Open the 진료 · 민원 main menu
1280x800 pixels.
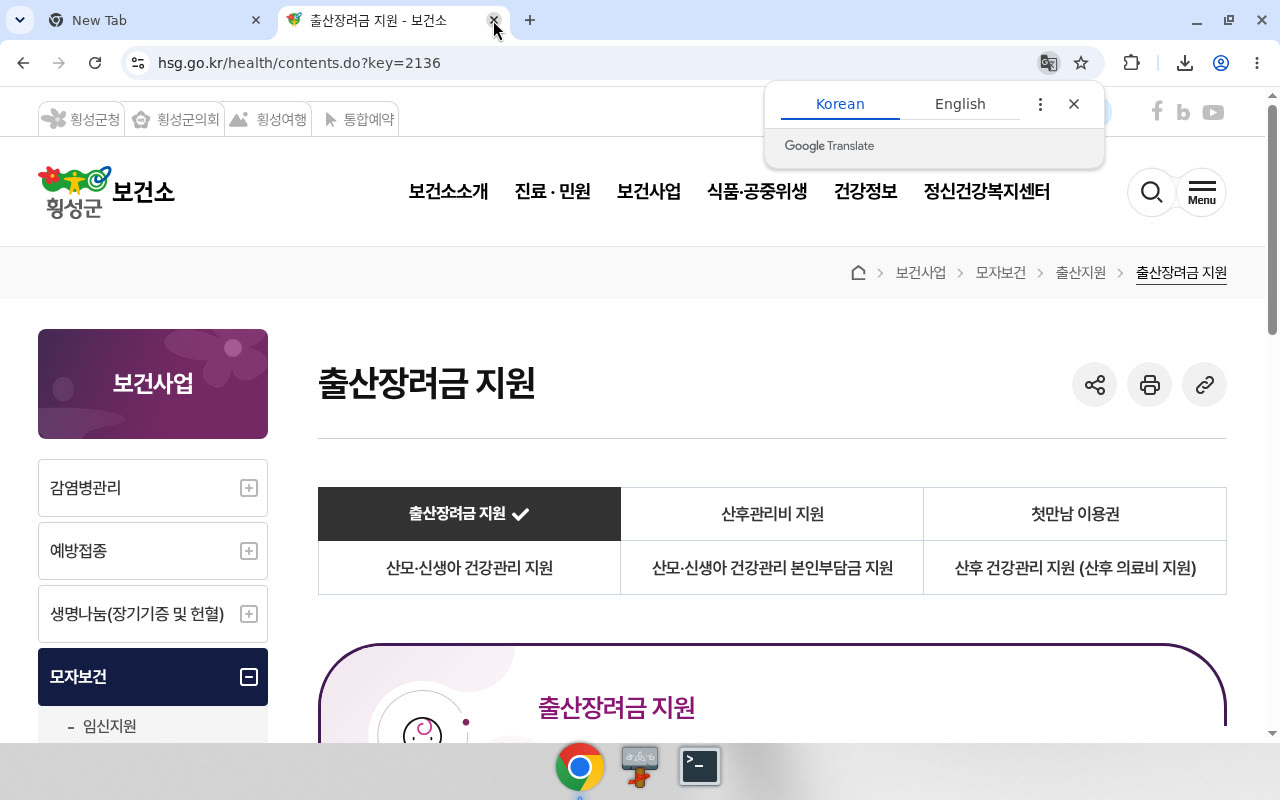tap(553, 191)
